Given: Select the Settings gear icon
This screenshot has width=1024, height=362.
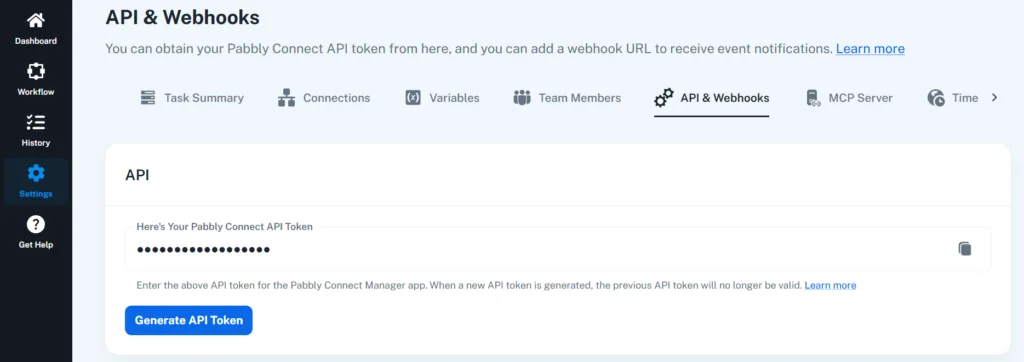Looking at the screenshot, I should (x=36, y=173).
